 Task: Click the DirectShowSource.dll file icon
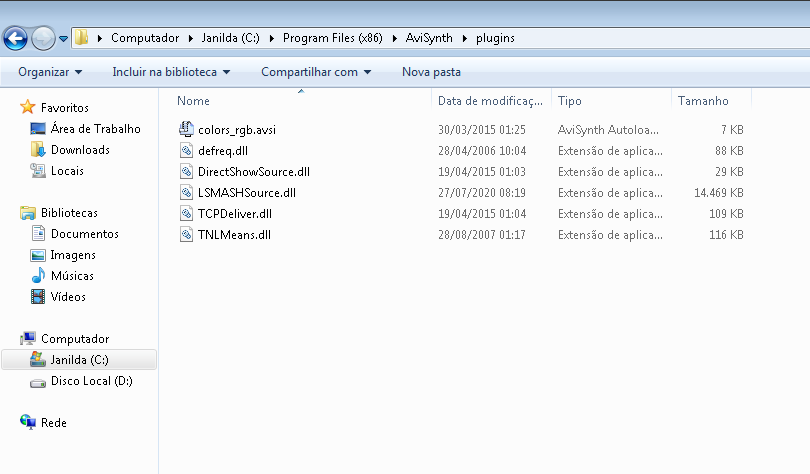tap(186, 171)
